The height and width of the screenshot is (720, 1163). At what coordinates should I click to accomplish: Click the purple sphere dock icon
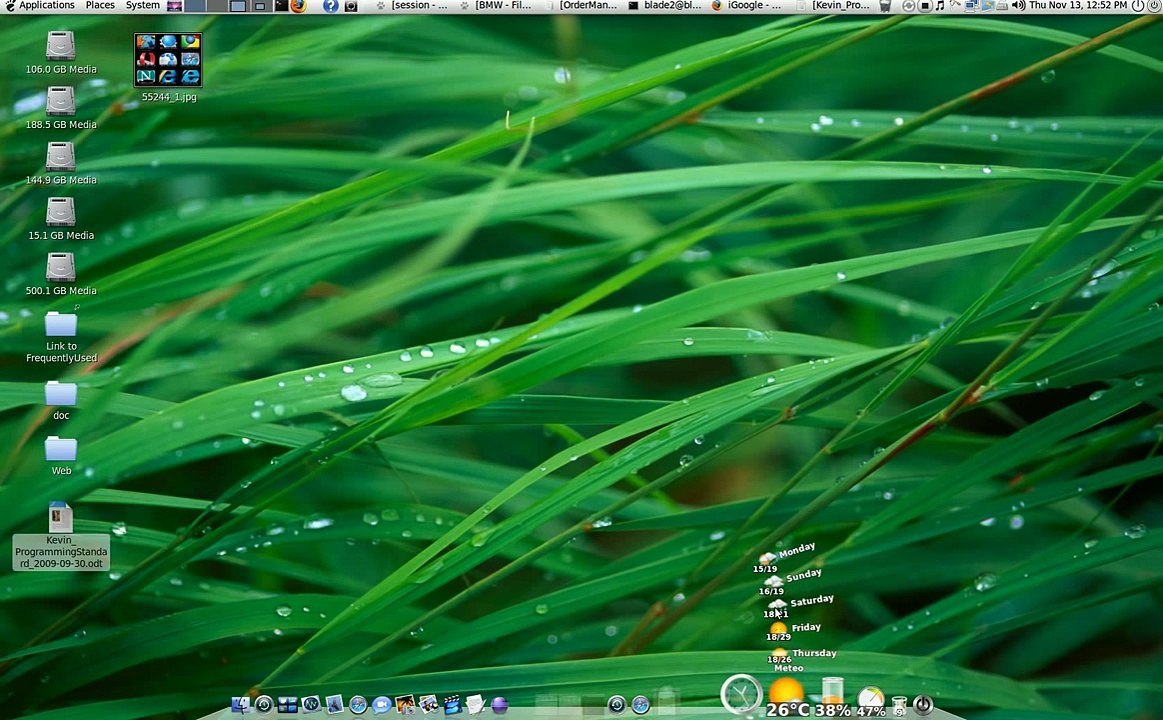(x=500, y=705)
